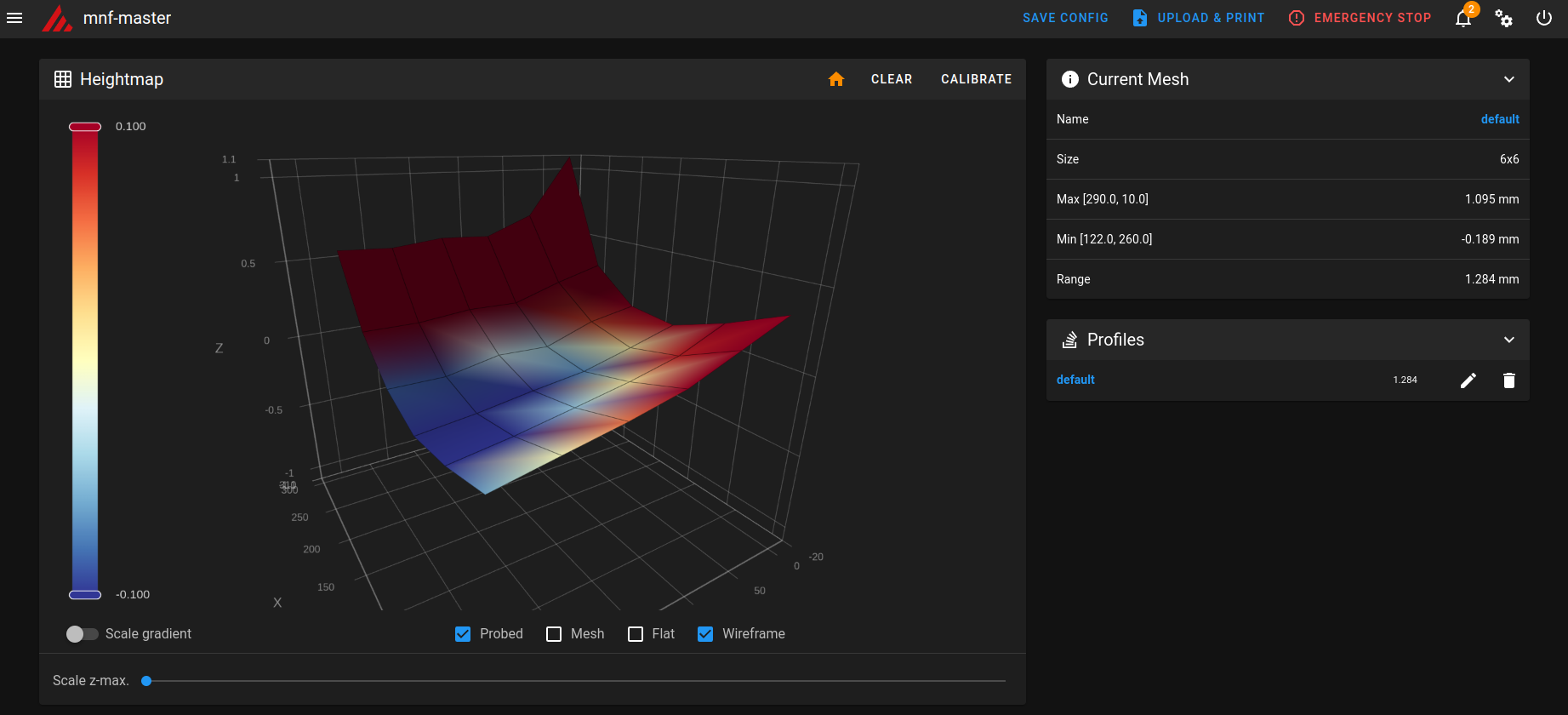Click the color gradient bar
This screenshot has width=1568, height=715.
[85, 361]
